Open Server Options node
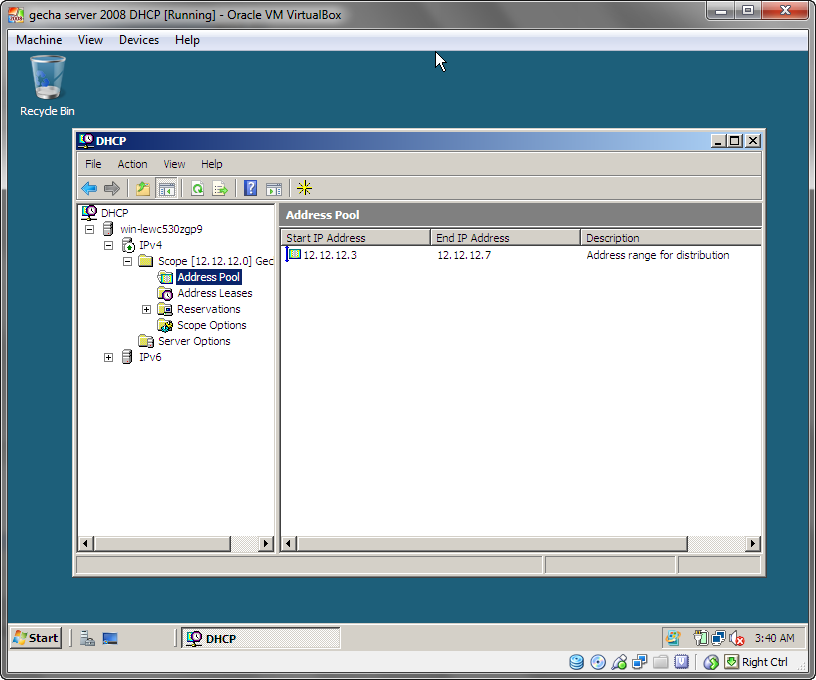The image size is (816, 680). coord(194,341)
